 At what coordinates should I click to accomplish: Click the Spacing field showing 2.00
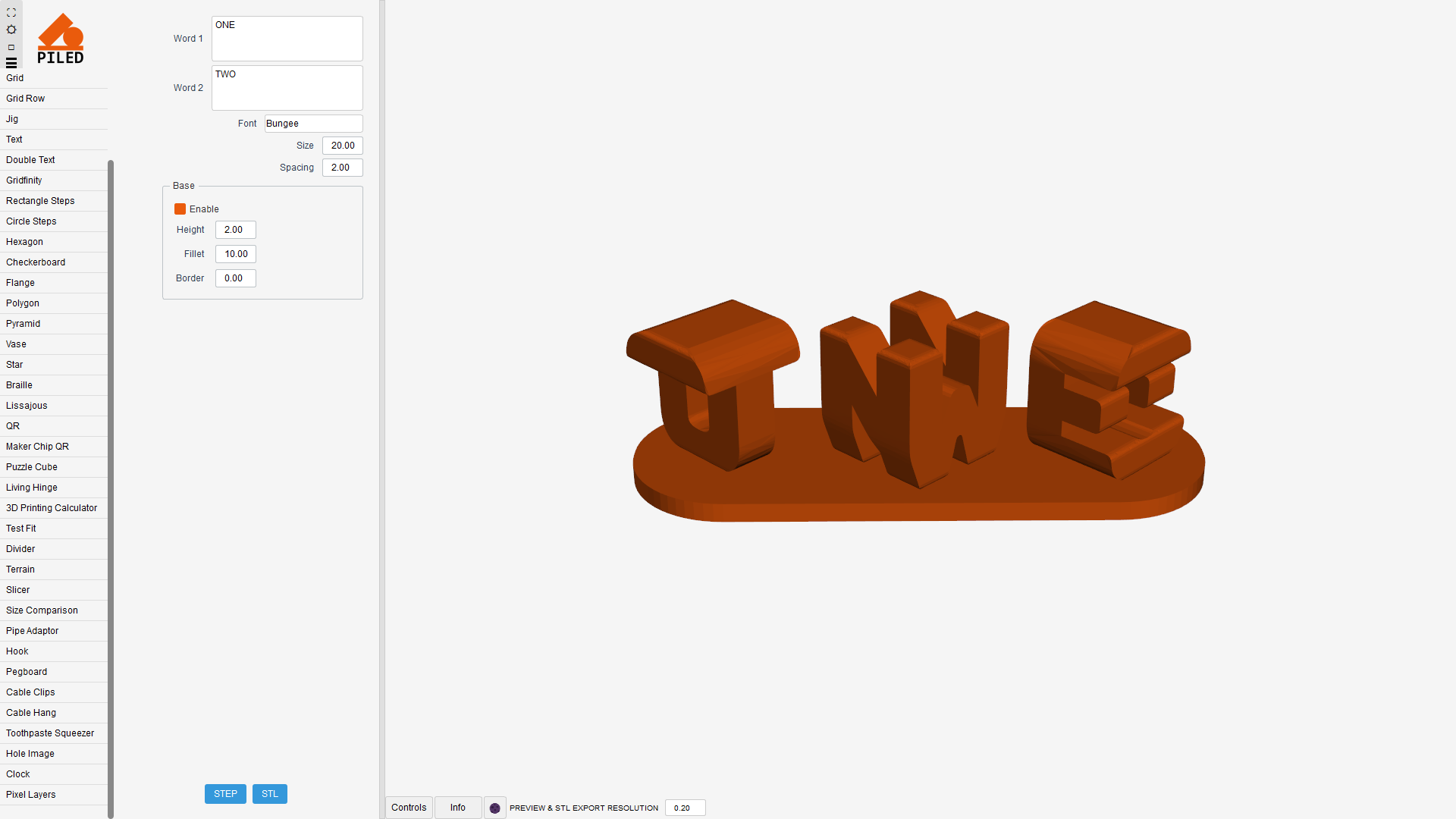(x=343, y=168)
